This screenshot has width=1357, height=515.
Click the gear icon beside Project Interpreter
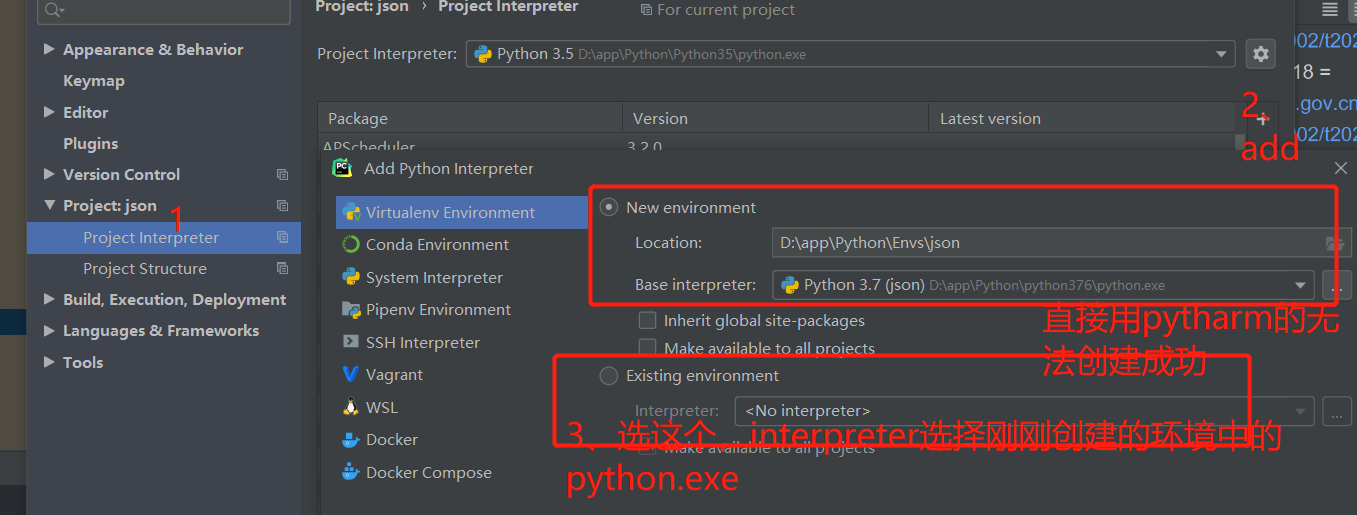1261,54
